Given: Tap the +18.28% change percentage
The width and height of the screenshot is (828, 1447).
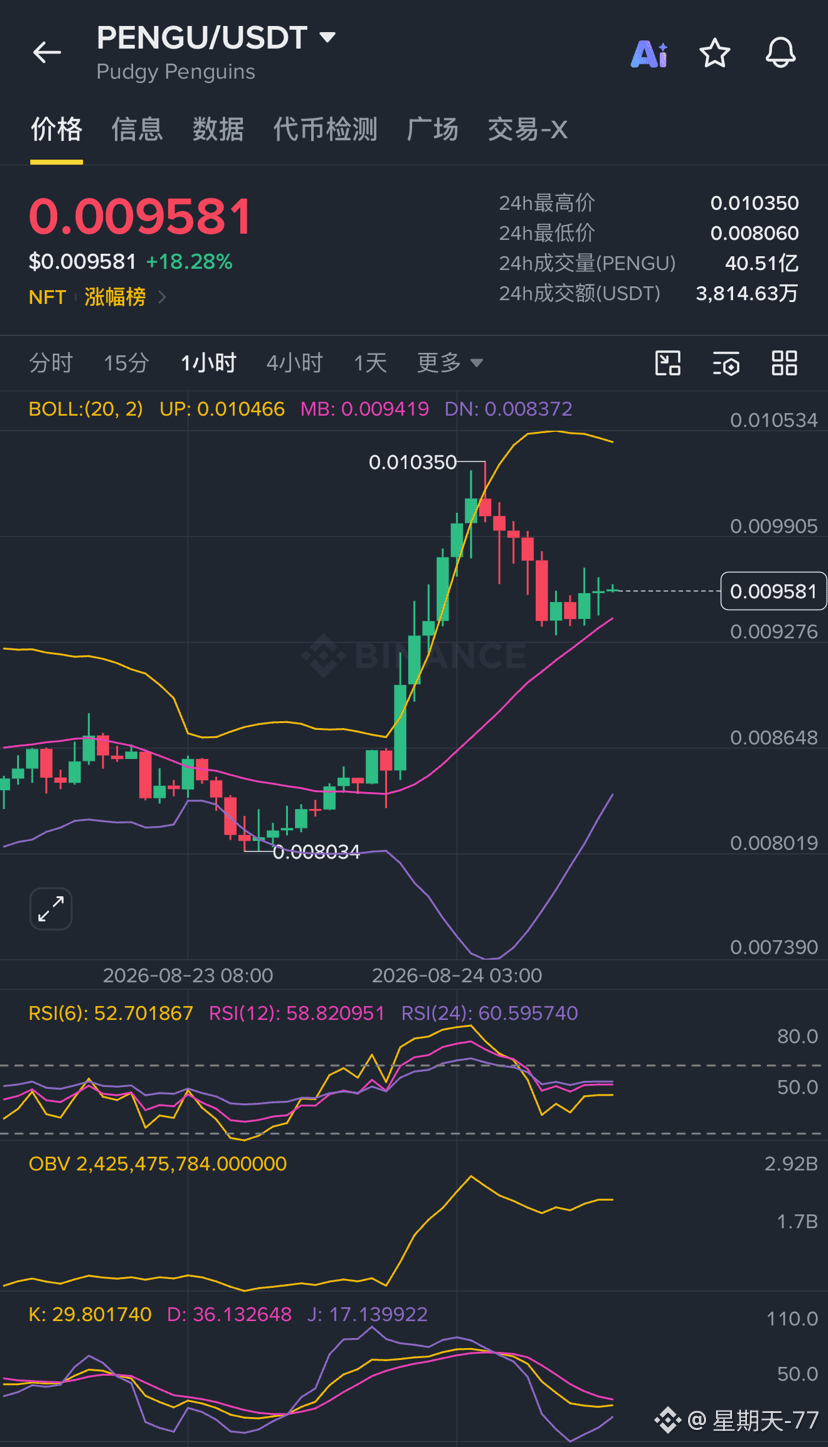Looking at the screenshot, I should [x=189, y=262].
